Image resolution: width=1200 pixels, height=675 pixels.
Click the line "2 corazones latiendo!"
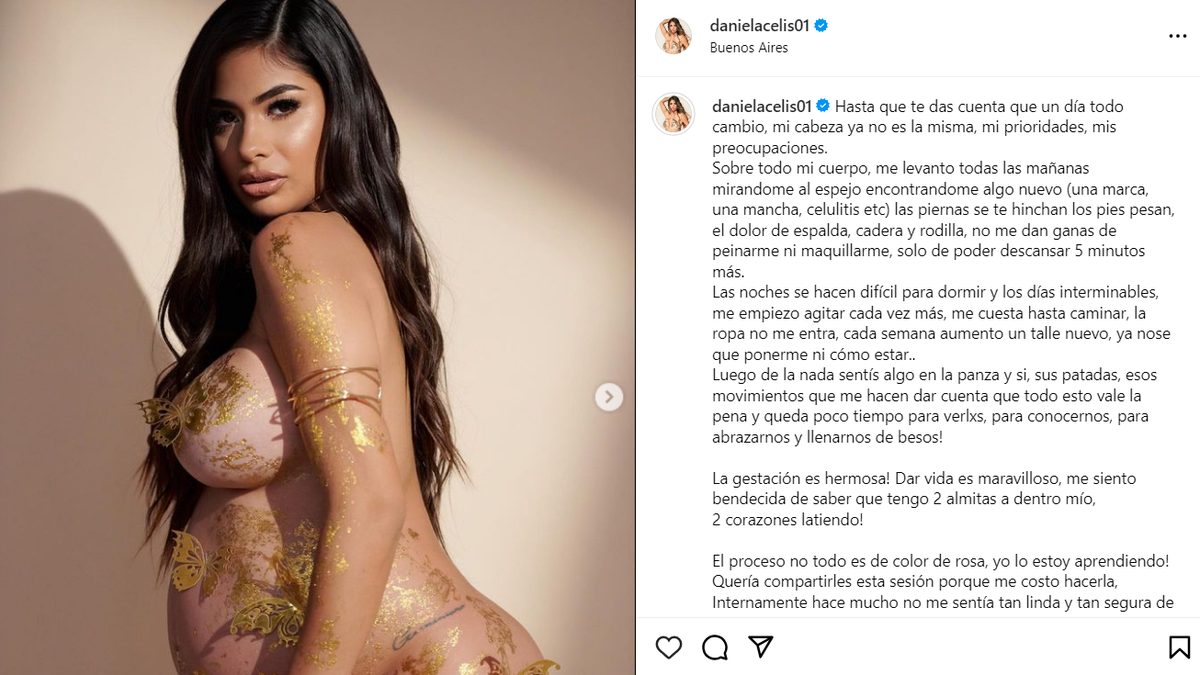point(787,520)
